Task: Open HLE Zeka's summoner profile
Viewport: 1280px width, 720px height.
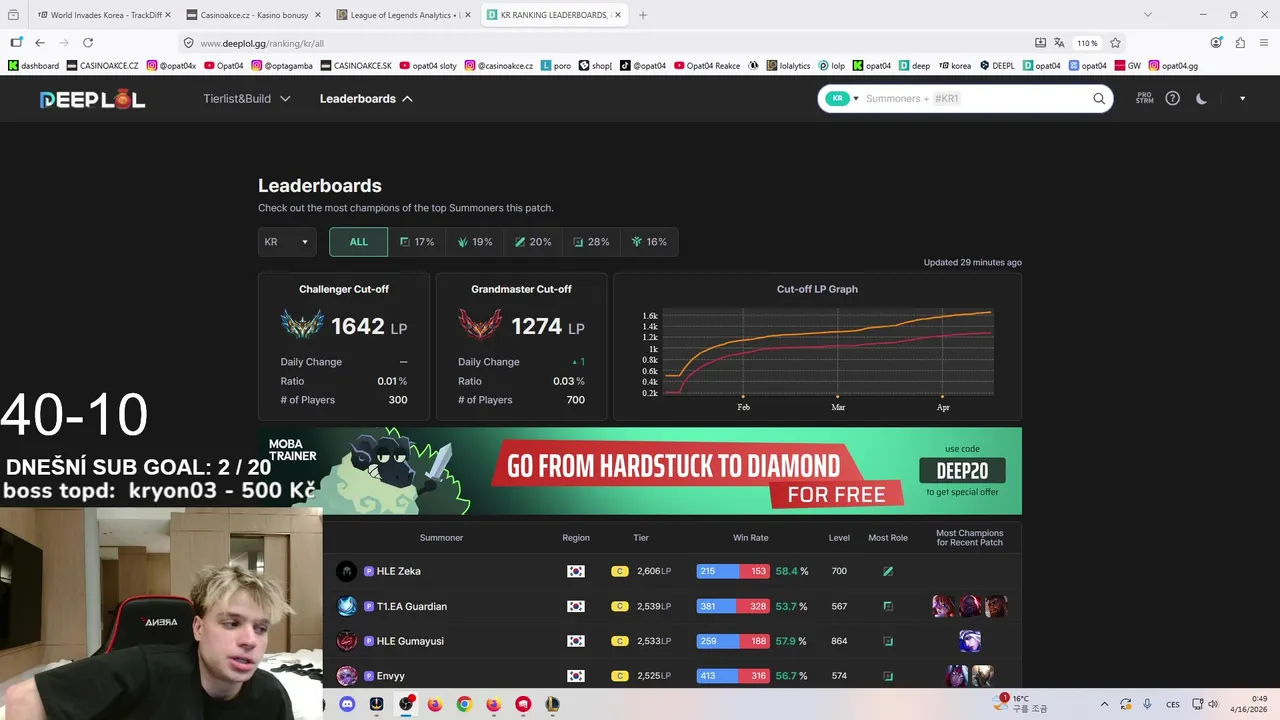Action: (x=398, y=571)
